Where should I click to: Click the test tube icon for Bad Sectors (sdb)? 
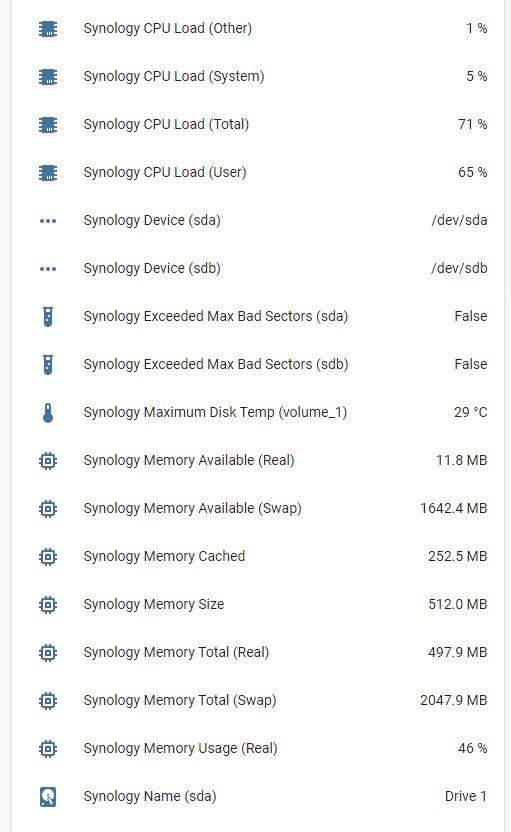click(48, 365)
